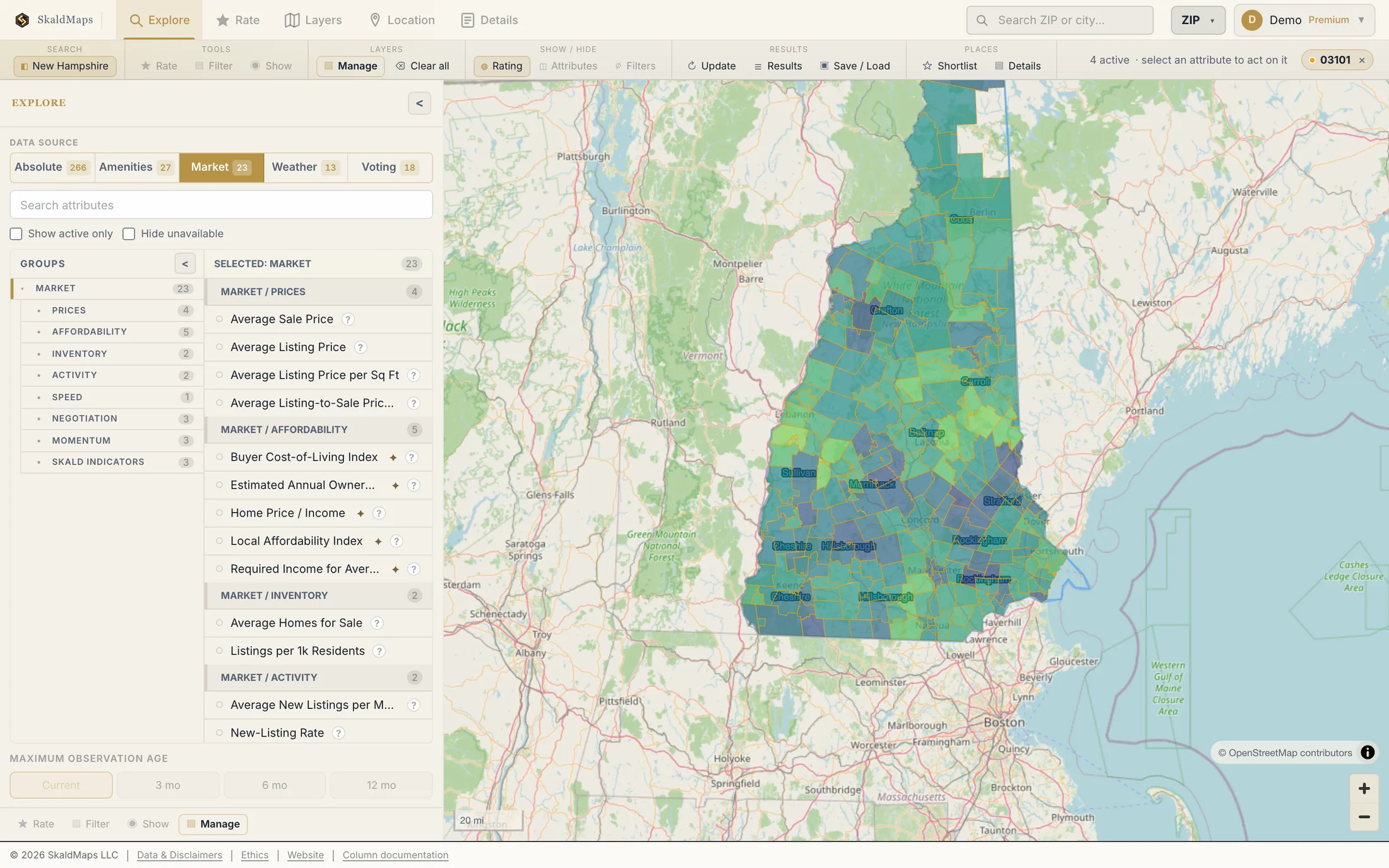Focus the Search ZIP or city field

pyautogui.click(x=1059, y=20)
